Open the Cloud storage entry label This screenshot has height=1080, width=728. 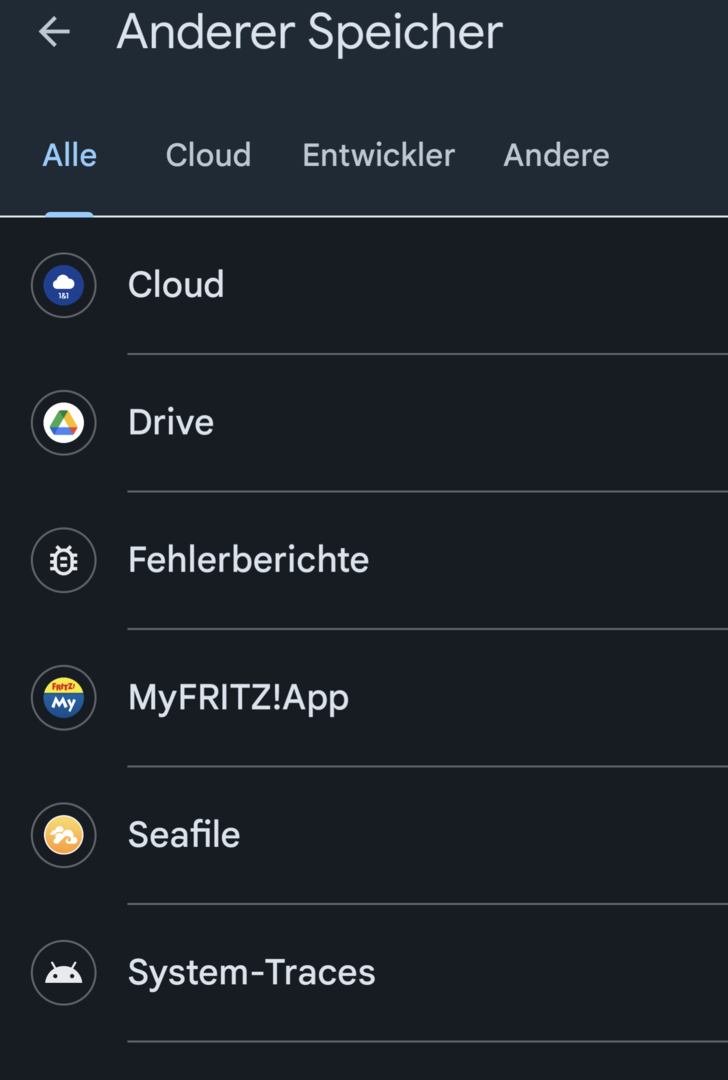click(176, 285)
